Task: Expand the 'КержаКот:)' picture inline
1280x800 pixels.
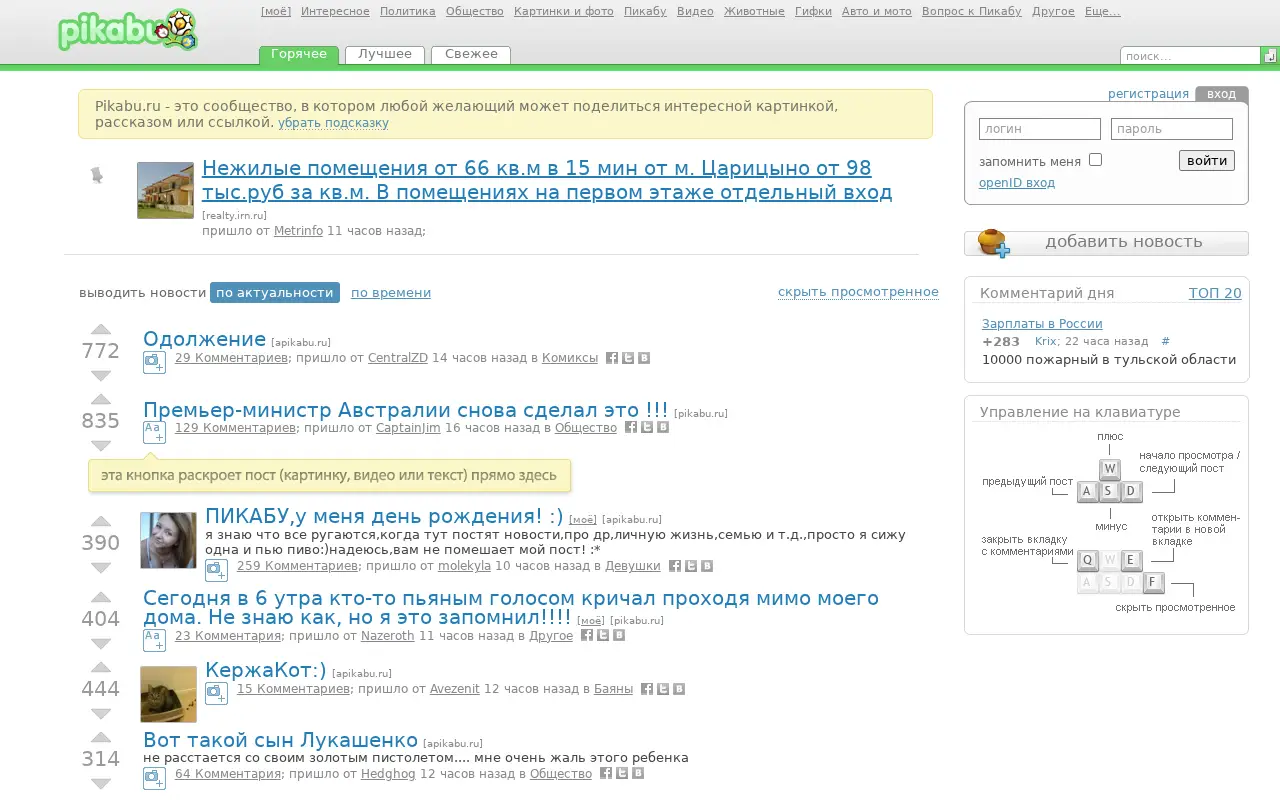Action: click(216, 693)
